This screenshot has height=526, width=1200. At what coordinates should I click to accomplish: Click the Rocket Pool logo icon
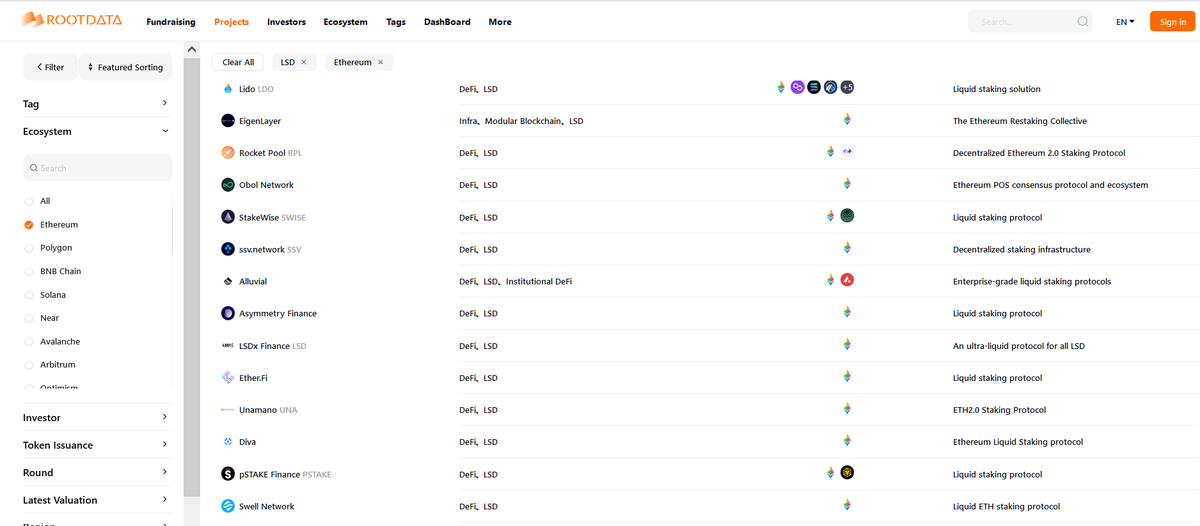228,153
